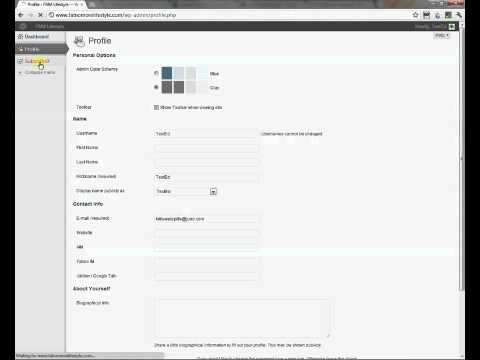Click the E-mail input field
This screenshot has width=480, height=360.
(x=206, y=219)
